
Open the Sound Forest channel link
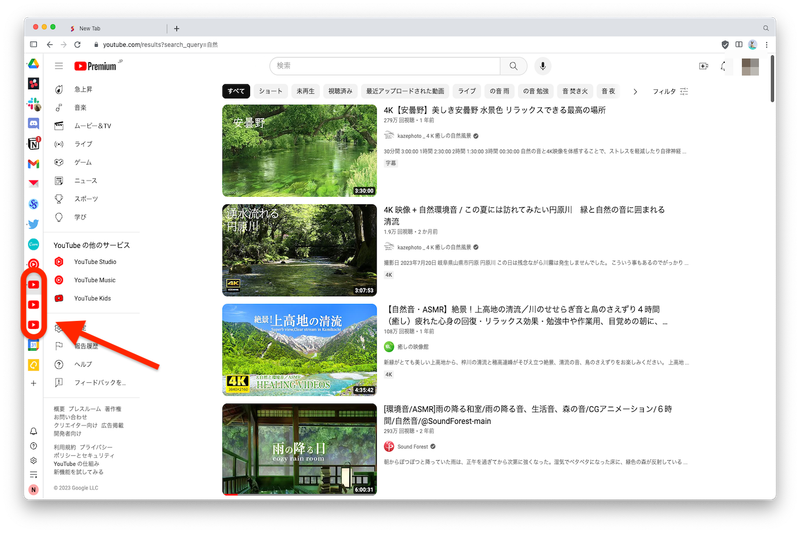pos(412,447)
